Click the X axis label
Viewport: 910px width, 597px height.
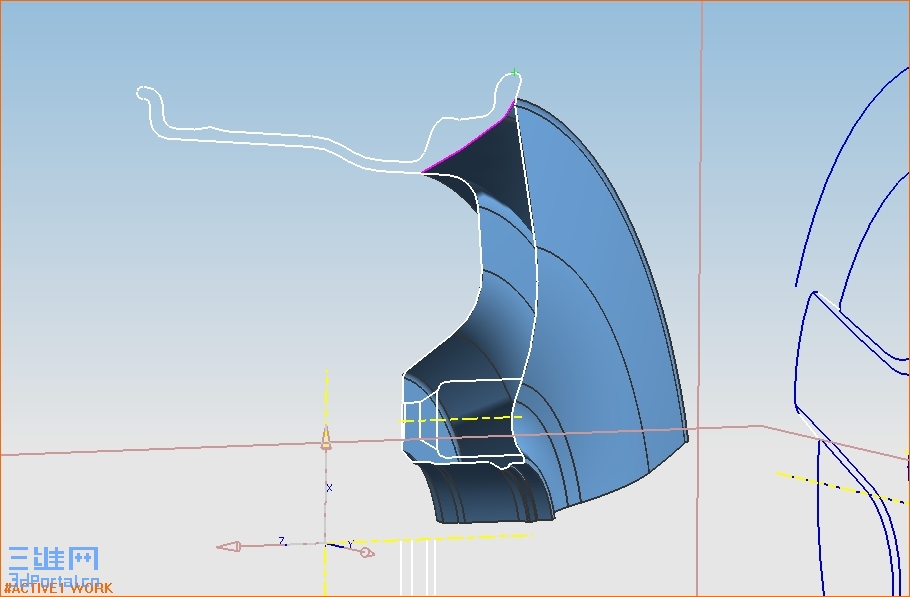coord(329,488)
